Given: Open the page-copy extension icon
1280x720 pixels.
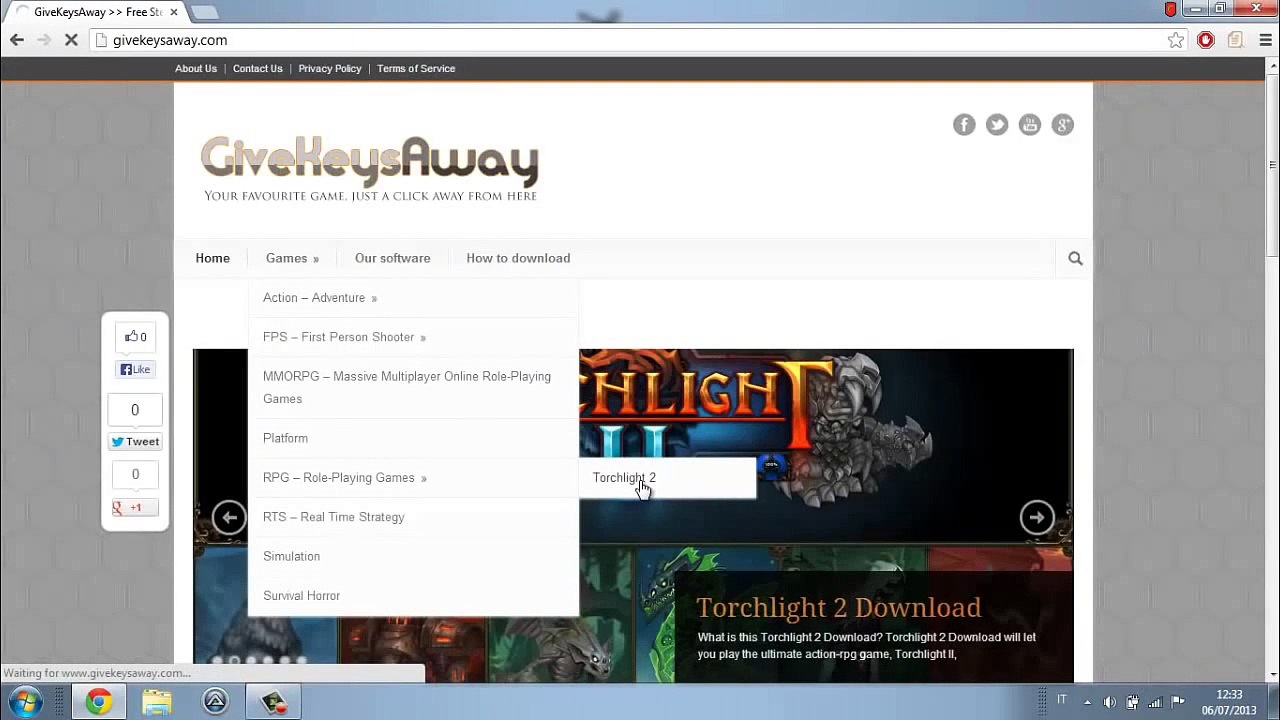Looking at the screenshot, I should coord(1236,40).
